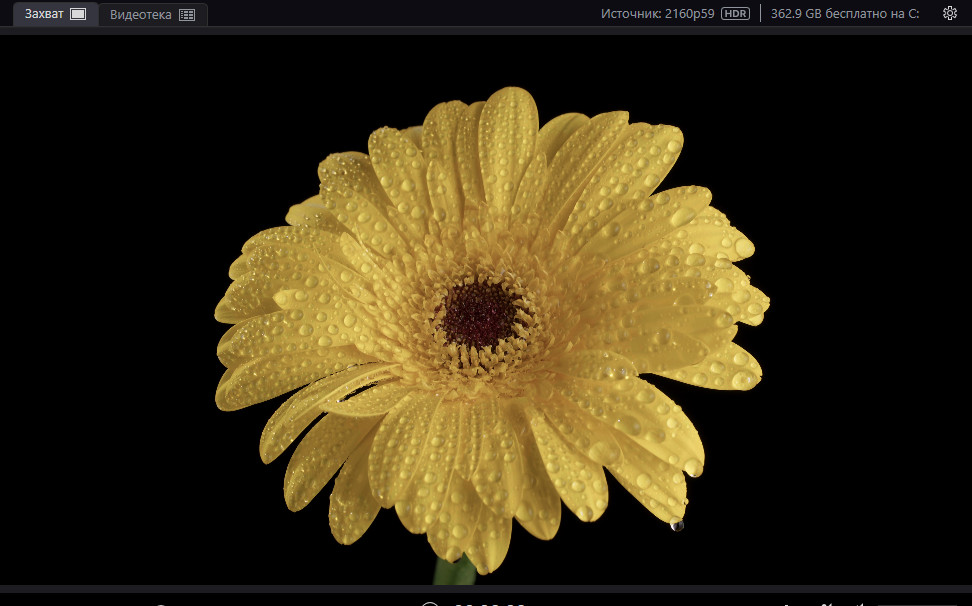Click the round icon at bottom left
This screenshot has height=606, width=972.
point(160,604)
